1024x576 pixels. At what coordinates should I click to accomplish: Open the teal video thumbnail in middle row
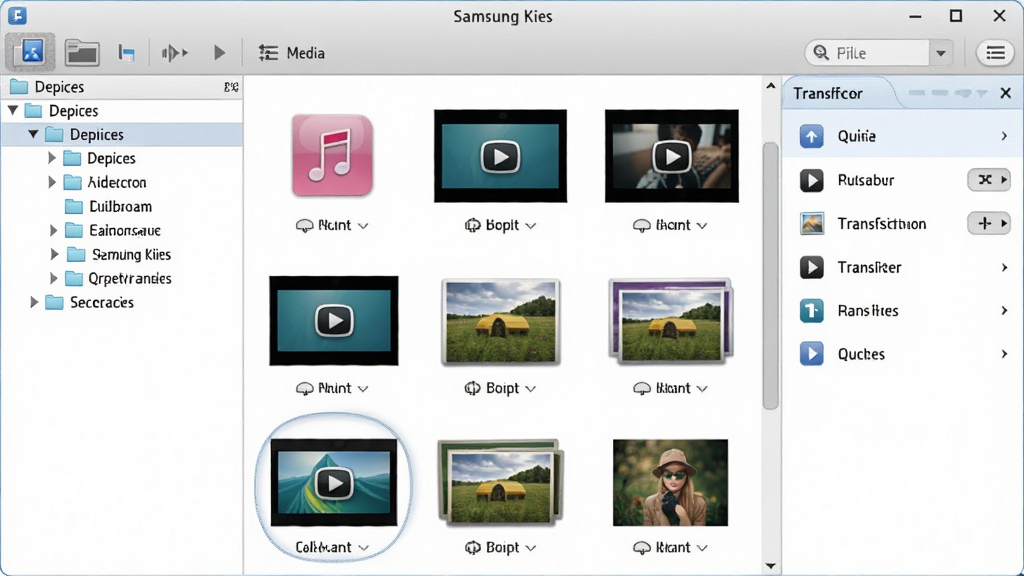coord(334,320)
